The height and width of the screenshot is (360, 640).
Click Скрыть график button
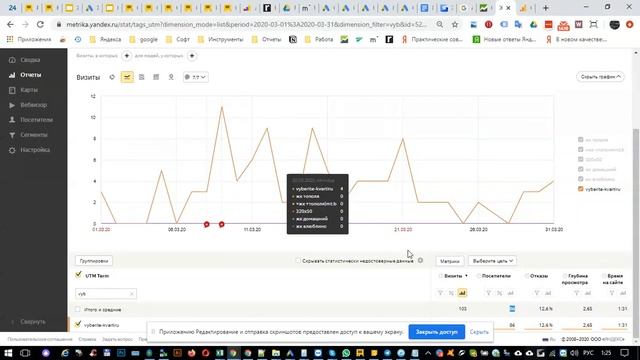coord(600,77)
